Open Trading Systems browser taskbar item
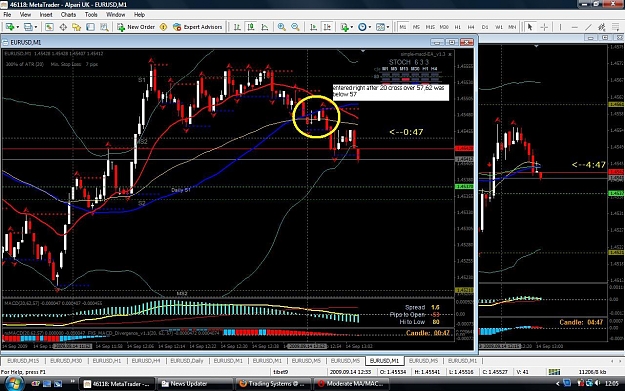This screenshot has height=391, width=625. (273, 384)
